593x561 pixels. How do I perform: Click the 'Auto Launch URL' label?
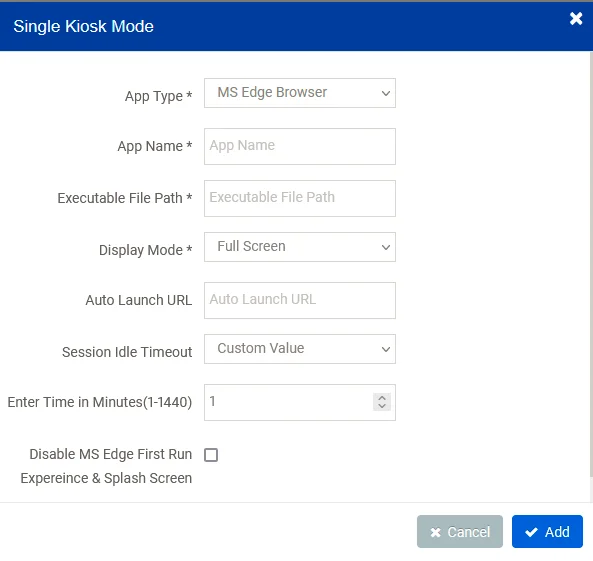(139, 300)
